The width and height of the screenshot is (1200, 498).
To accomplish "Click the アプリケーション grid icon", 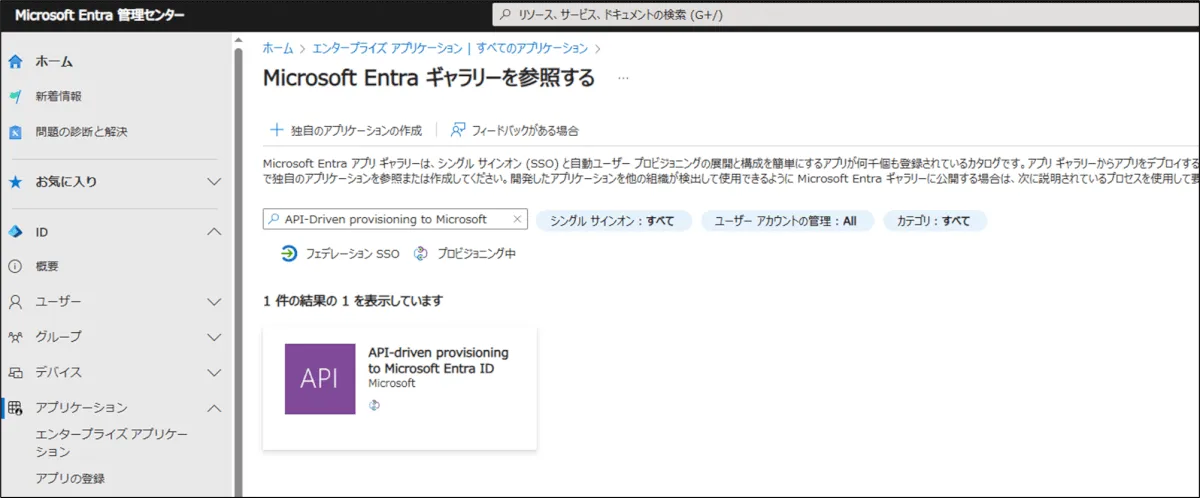I will (15, 407).
